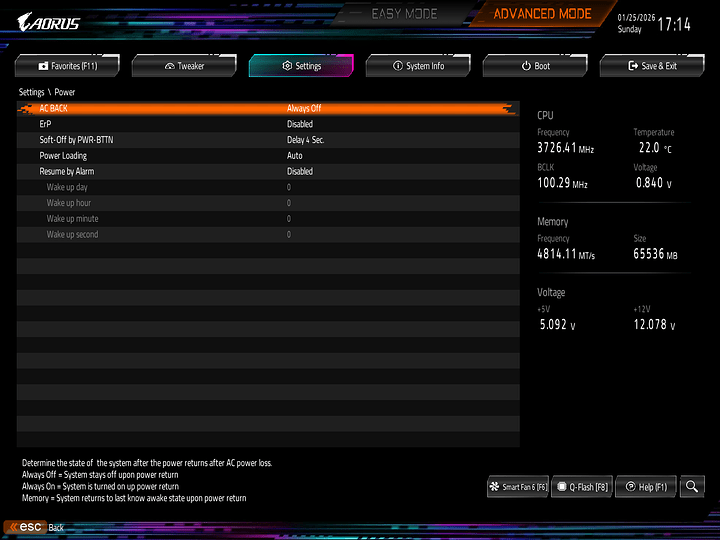Click CPU frequency 3726.41 MHz
720x540 pixels.
pos(566,148)
